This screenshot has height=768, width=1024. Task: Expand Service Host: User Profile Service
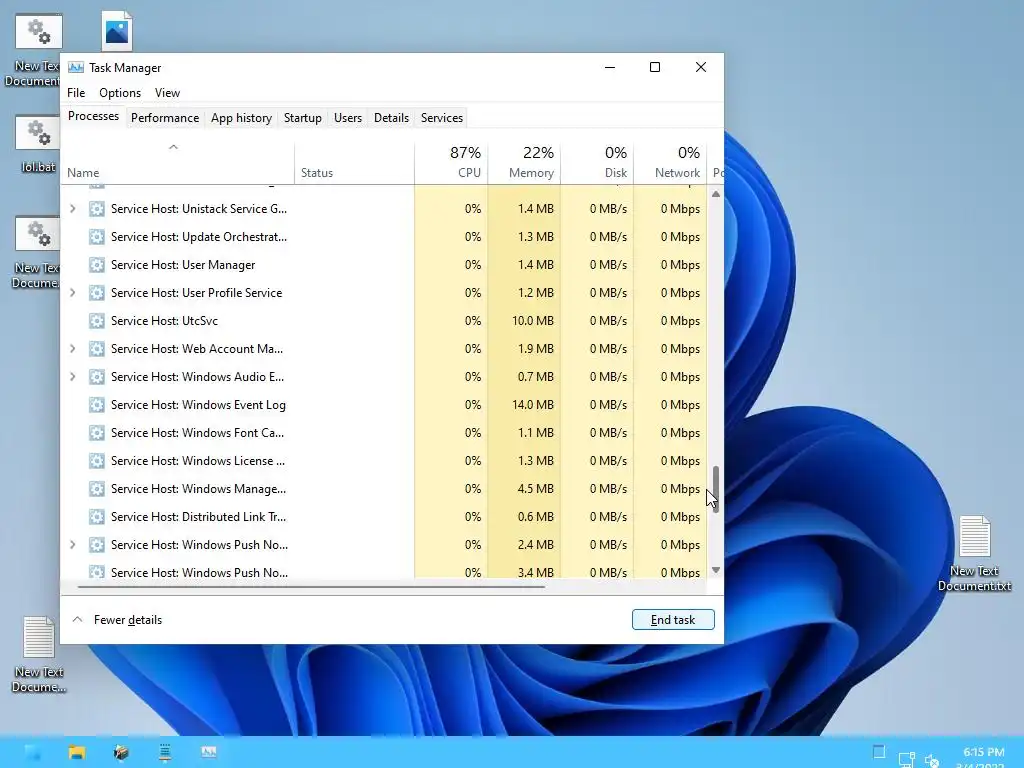72,293
